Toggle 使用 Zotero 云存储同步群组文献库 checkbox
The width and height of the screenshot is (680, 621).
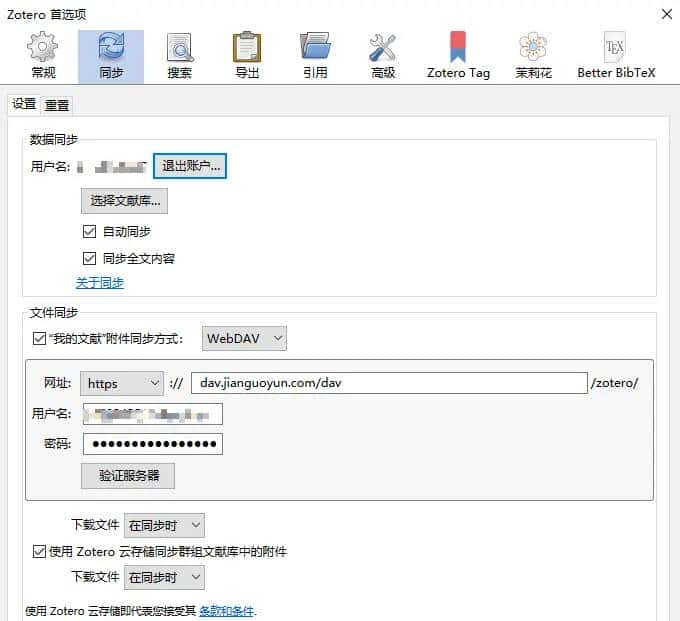pos(39,552)
